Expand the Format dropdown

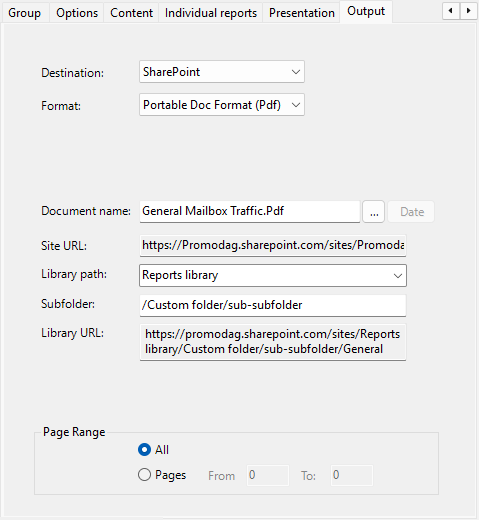tap(222, 105)
